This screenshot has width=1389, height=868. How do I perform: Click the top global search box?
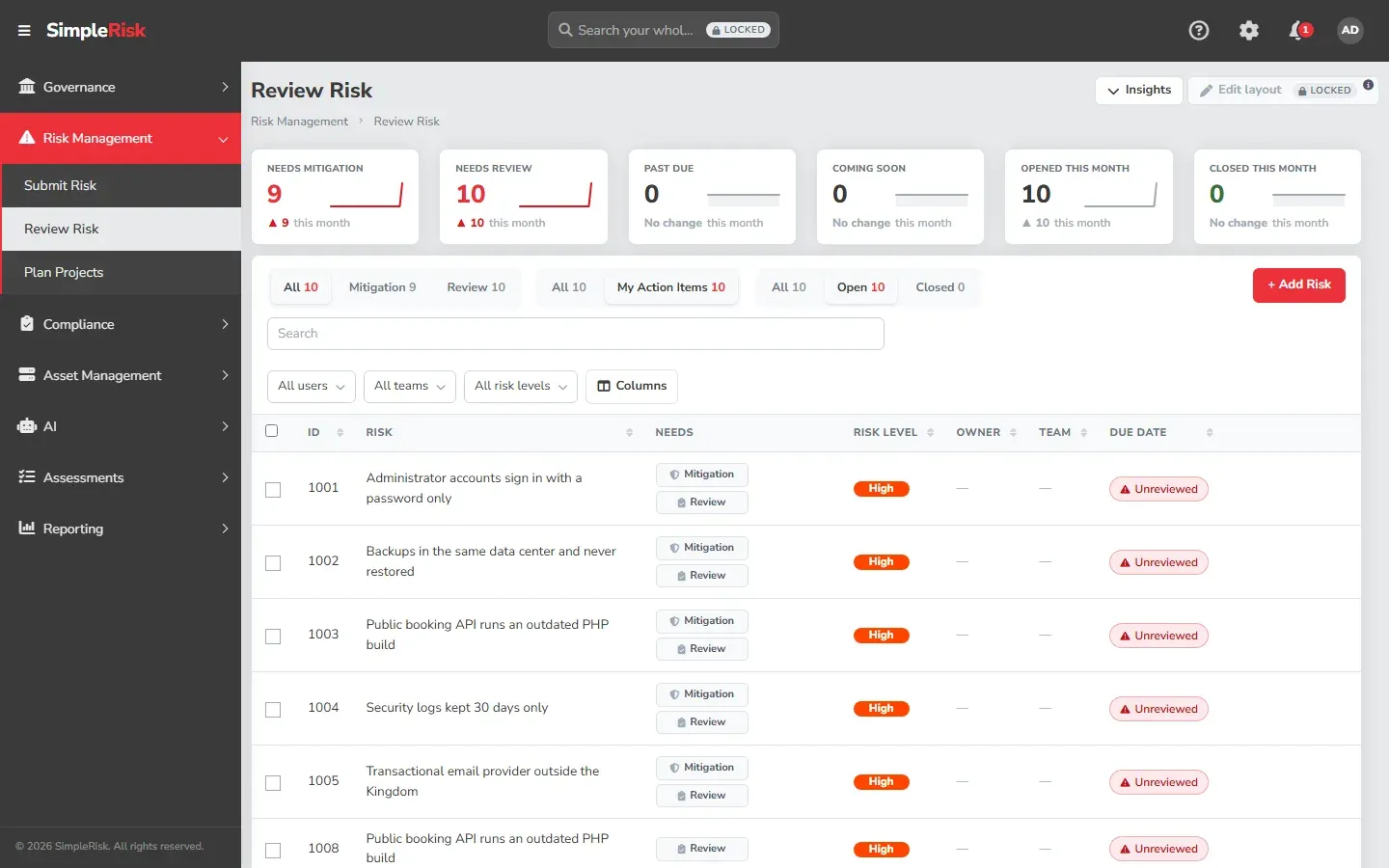click(x=663, y=30)
